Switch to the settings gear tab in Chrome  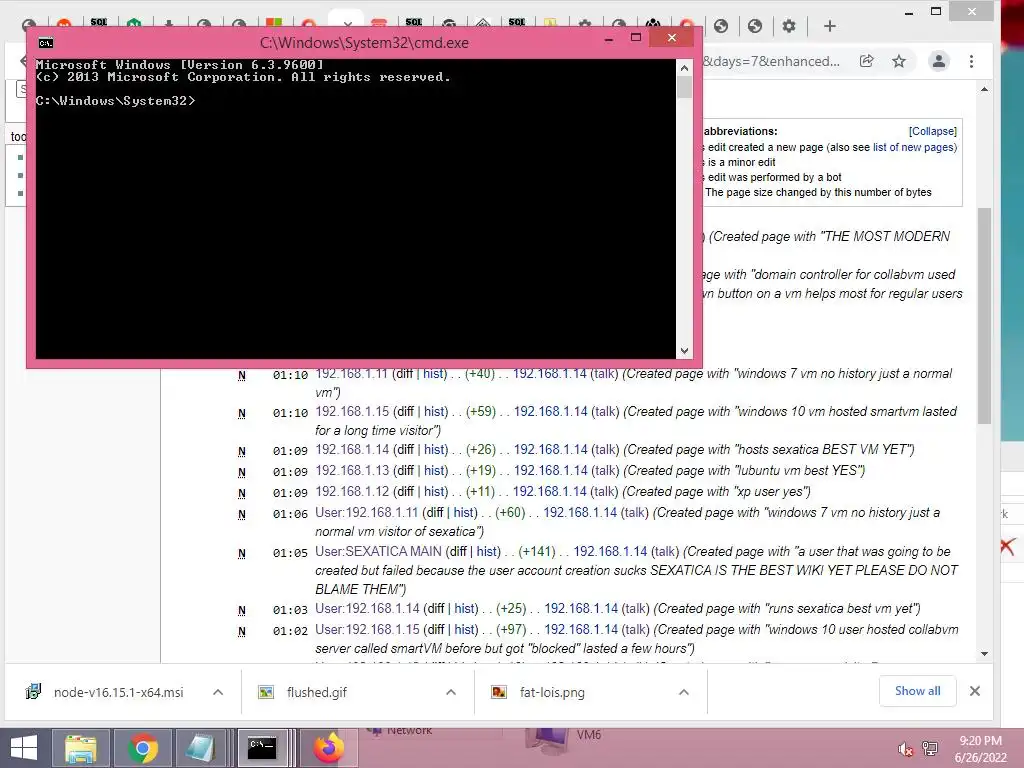(x=789, y=26)
